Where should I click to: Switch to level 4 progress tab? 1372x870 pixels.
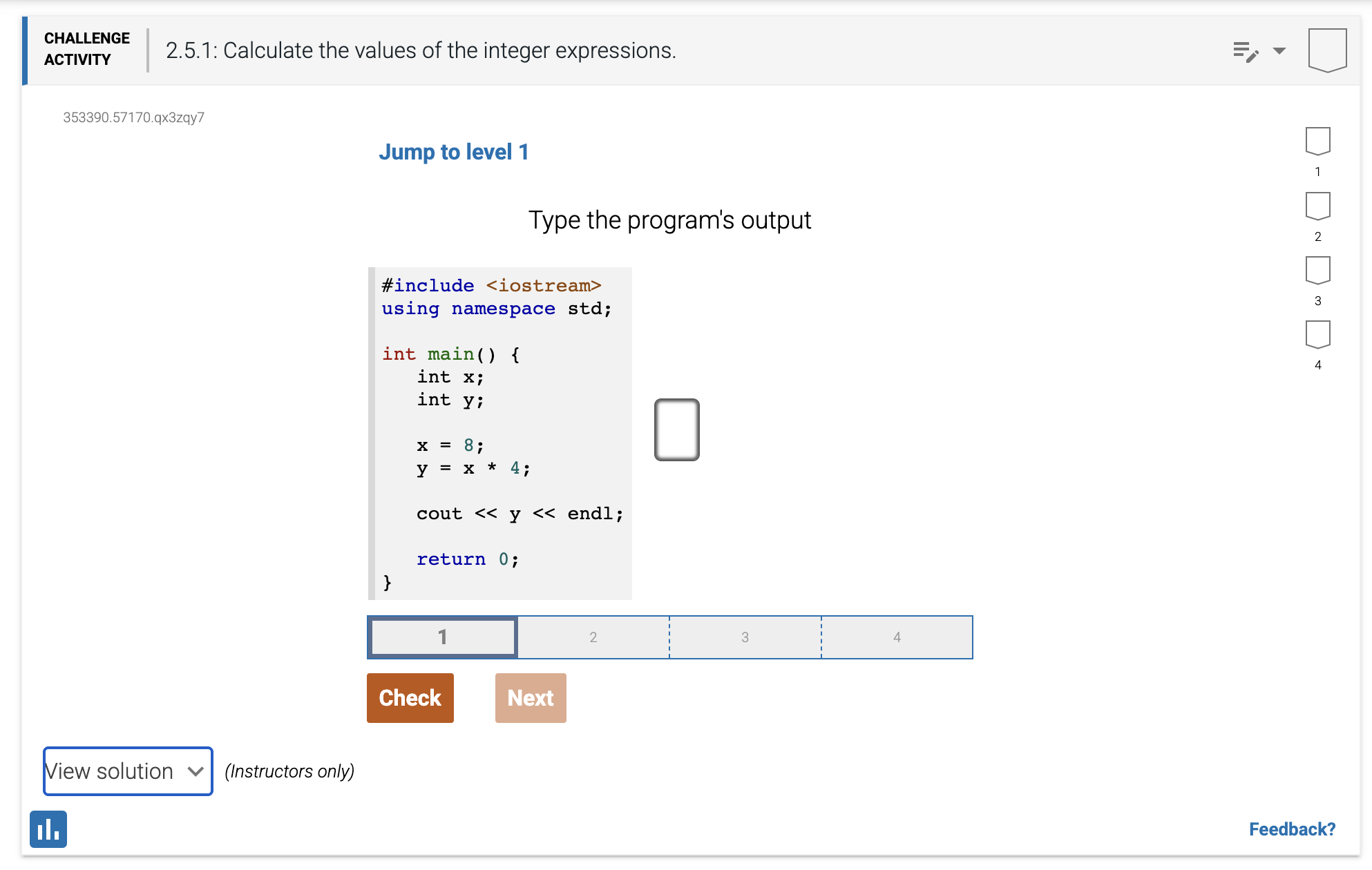[897, 637]
